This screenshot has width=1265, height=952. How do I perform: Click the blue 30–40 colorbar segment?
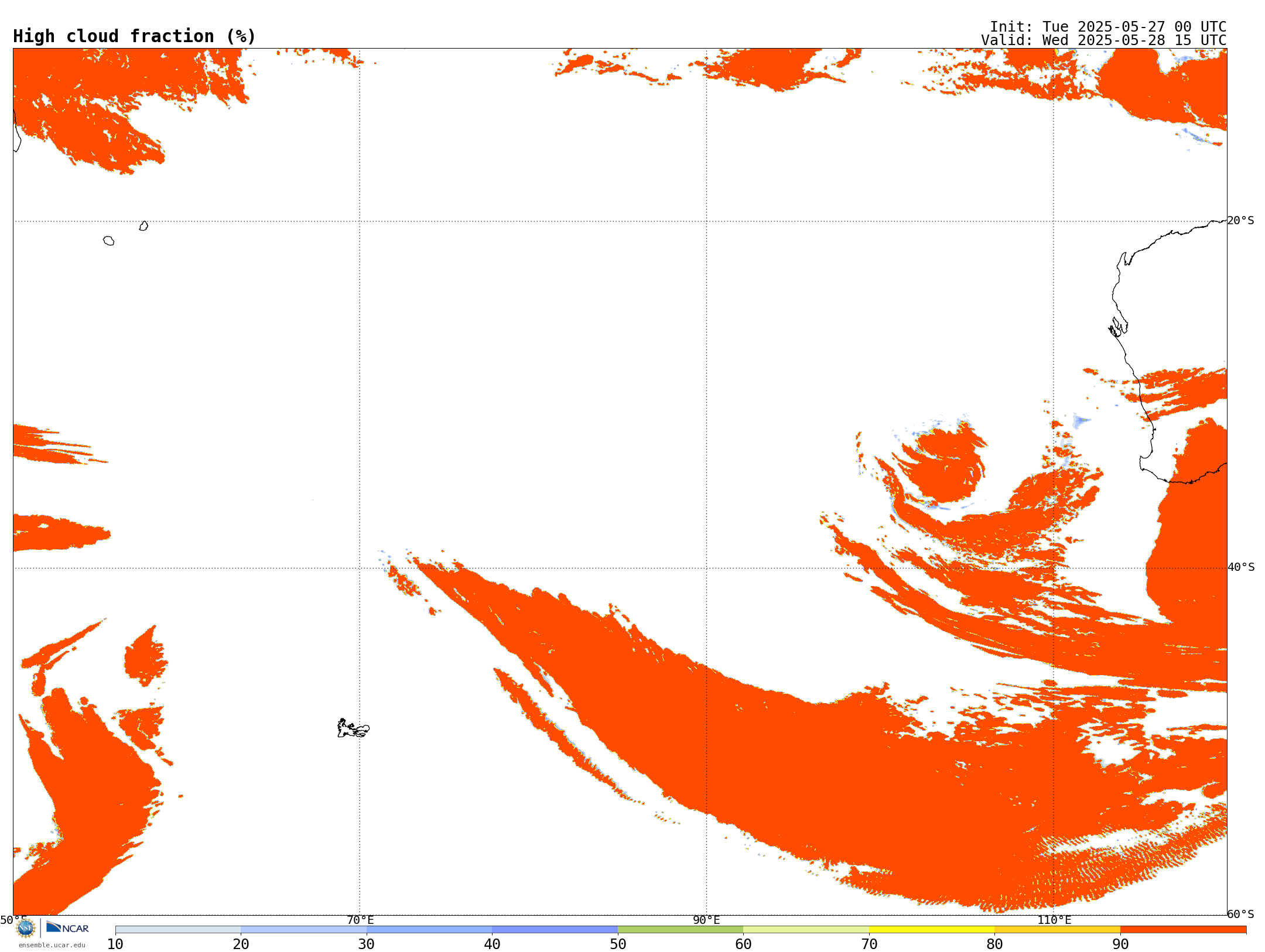pos(429,929)
